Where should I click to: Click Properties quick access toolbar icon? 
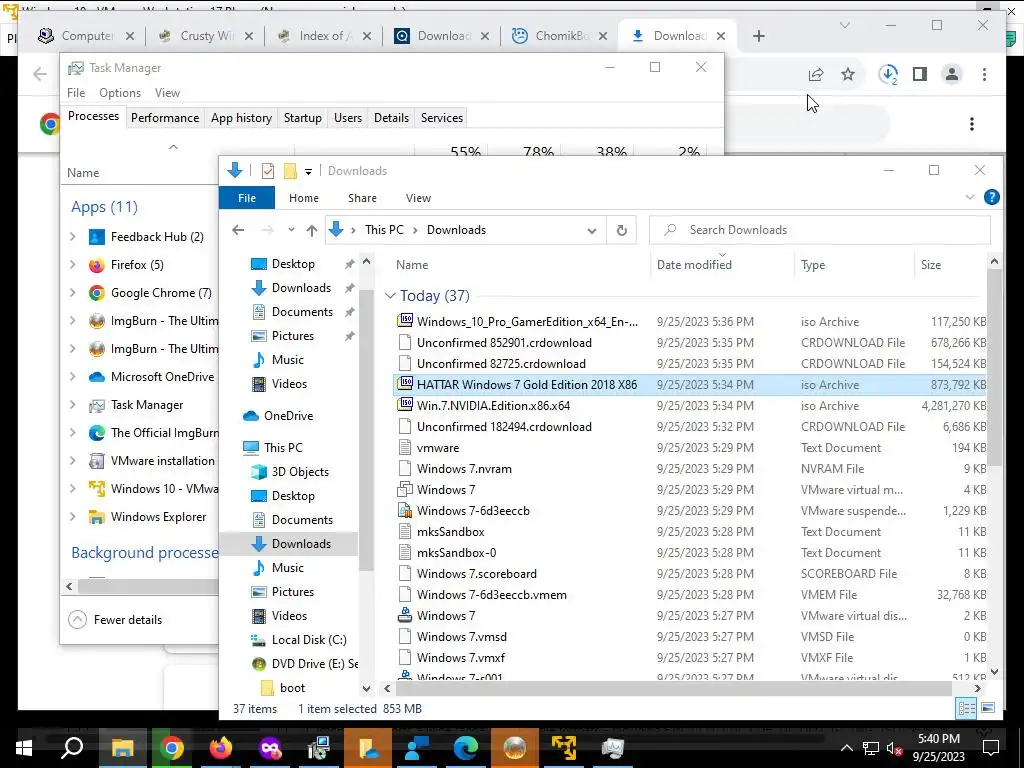[x=268, y=171]
